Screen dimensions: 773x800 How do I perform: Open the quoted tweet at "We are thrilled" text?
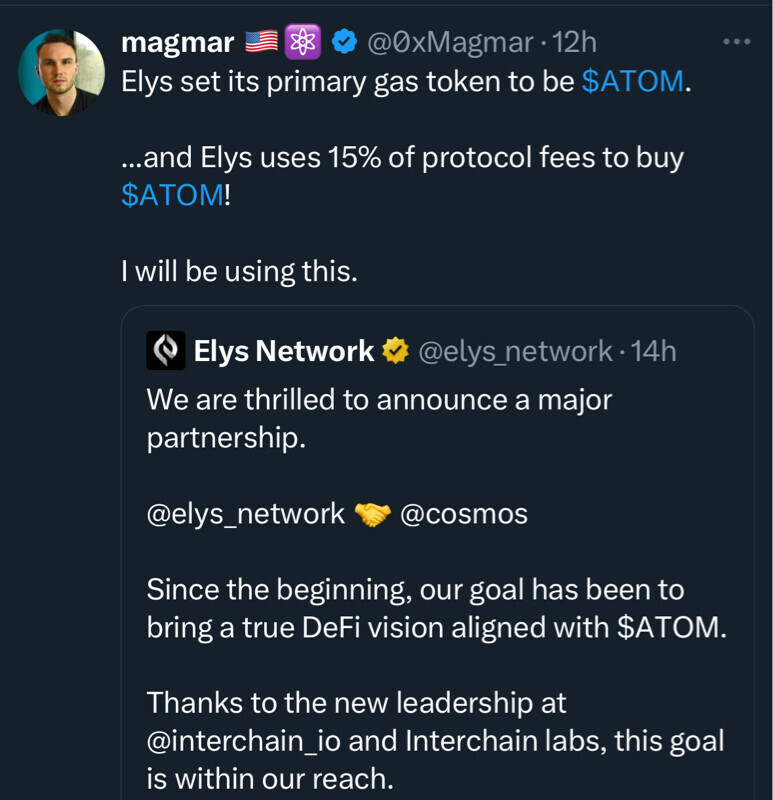coord(378,401)
